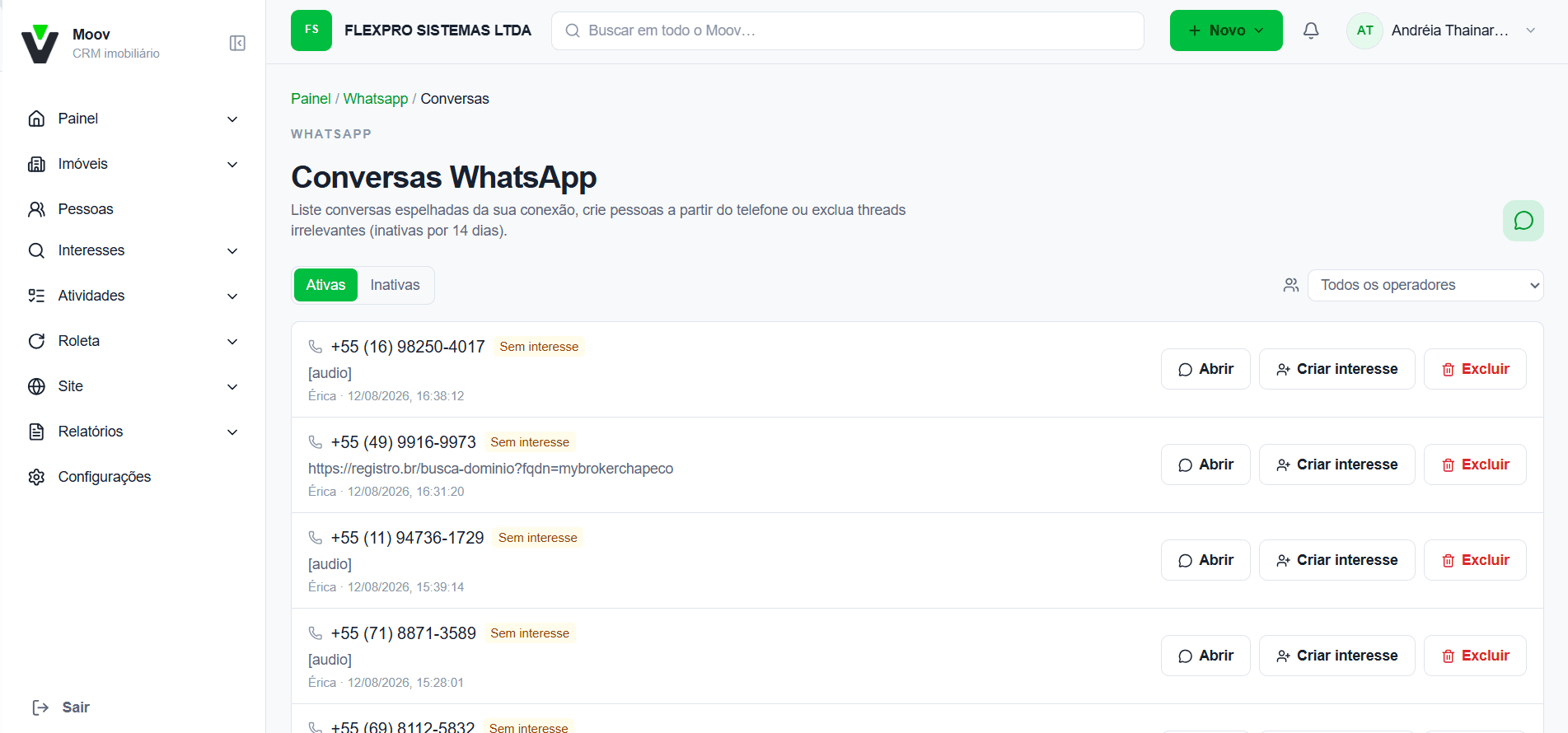Click the Imóveis building icon
This screenshot has height=733, width=1568.
pos(36,164)
